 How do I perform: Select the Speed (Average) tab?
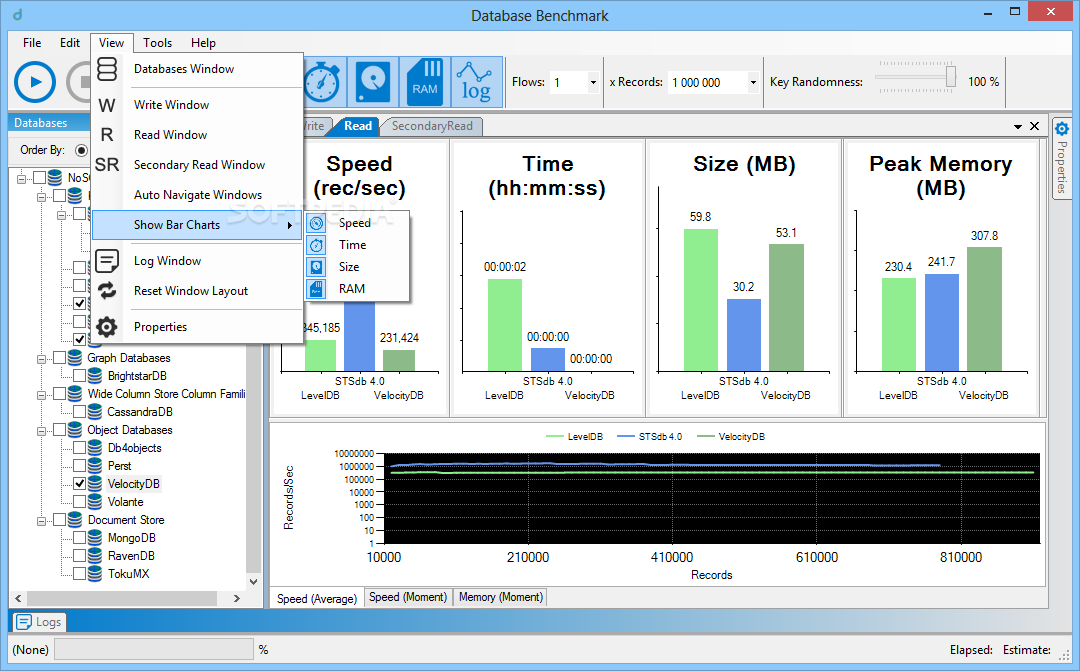click(317, 599)
